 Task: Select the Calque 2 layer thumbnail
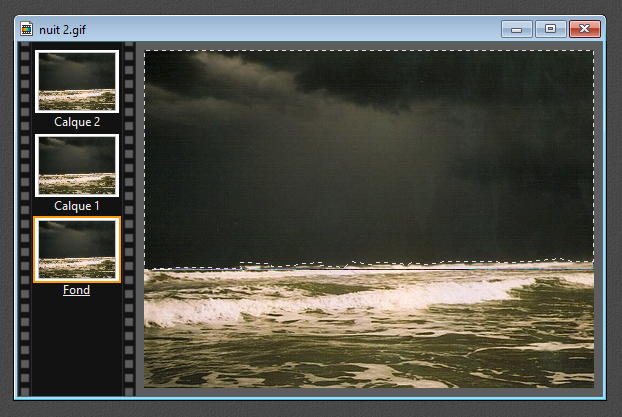77,81
